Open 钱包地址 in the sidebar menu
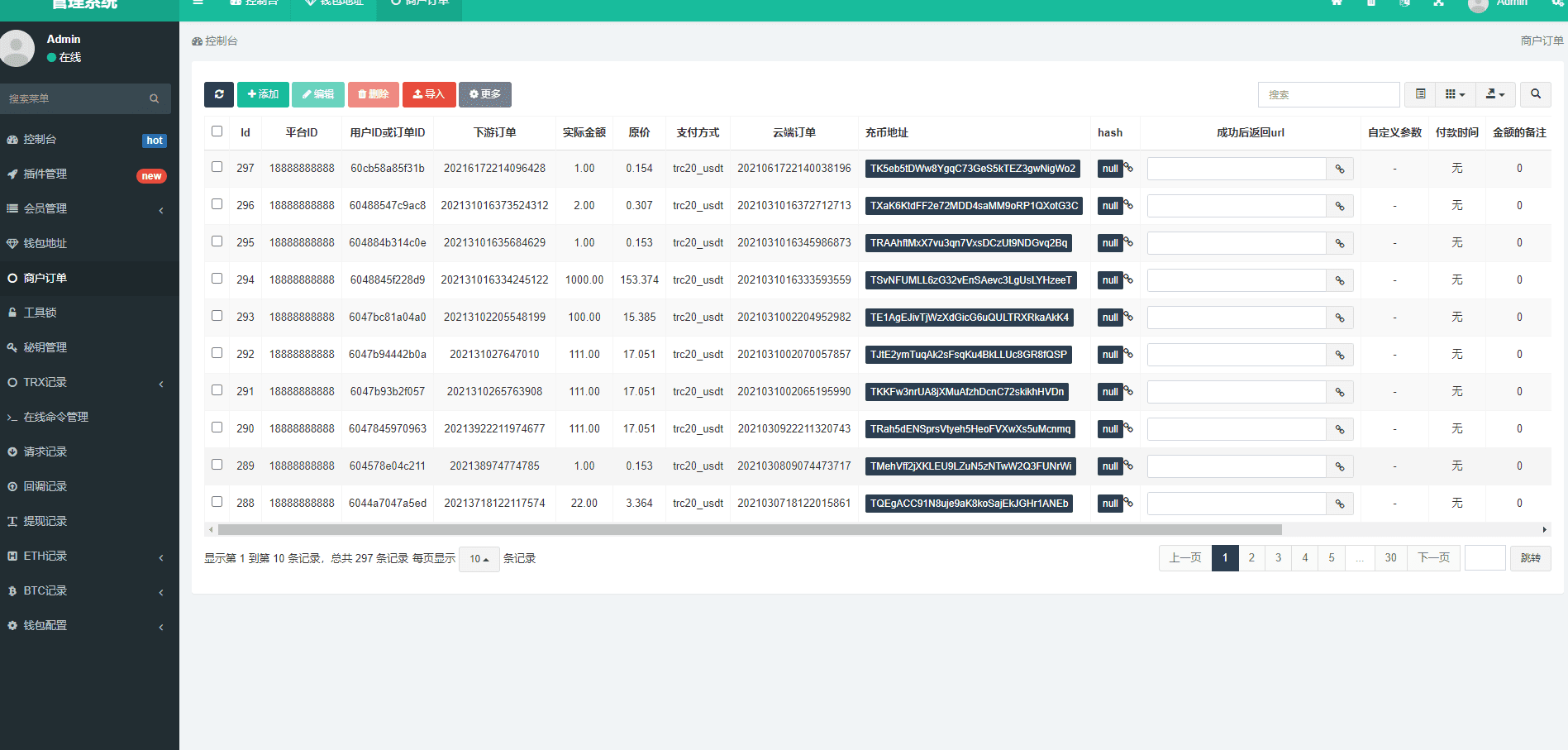This screenshot has width=1568, height=750. pyautogui.click(x=45, y=243)
